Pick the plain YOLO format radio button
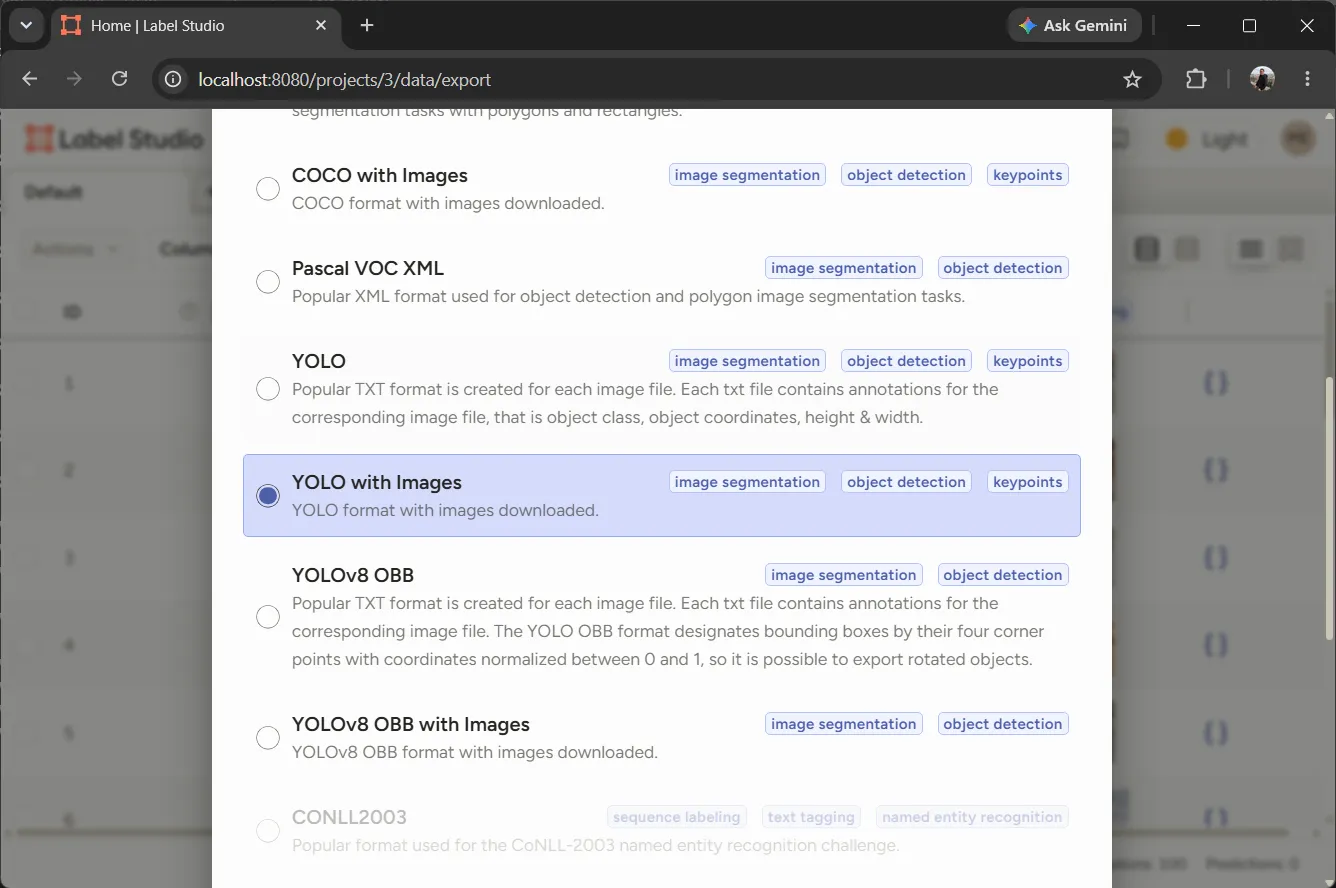1336x888 pixels. pos(268,388)
